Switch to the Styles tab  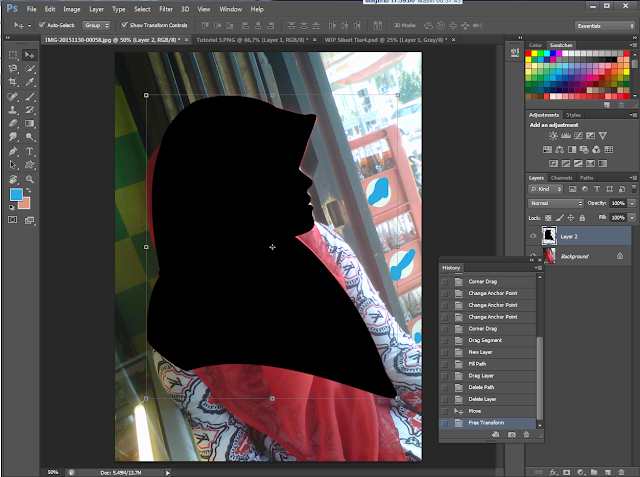click(x=573, y=115)
